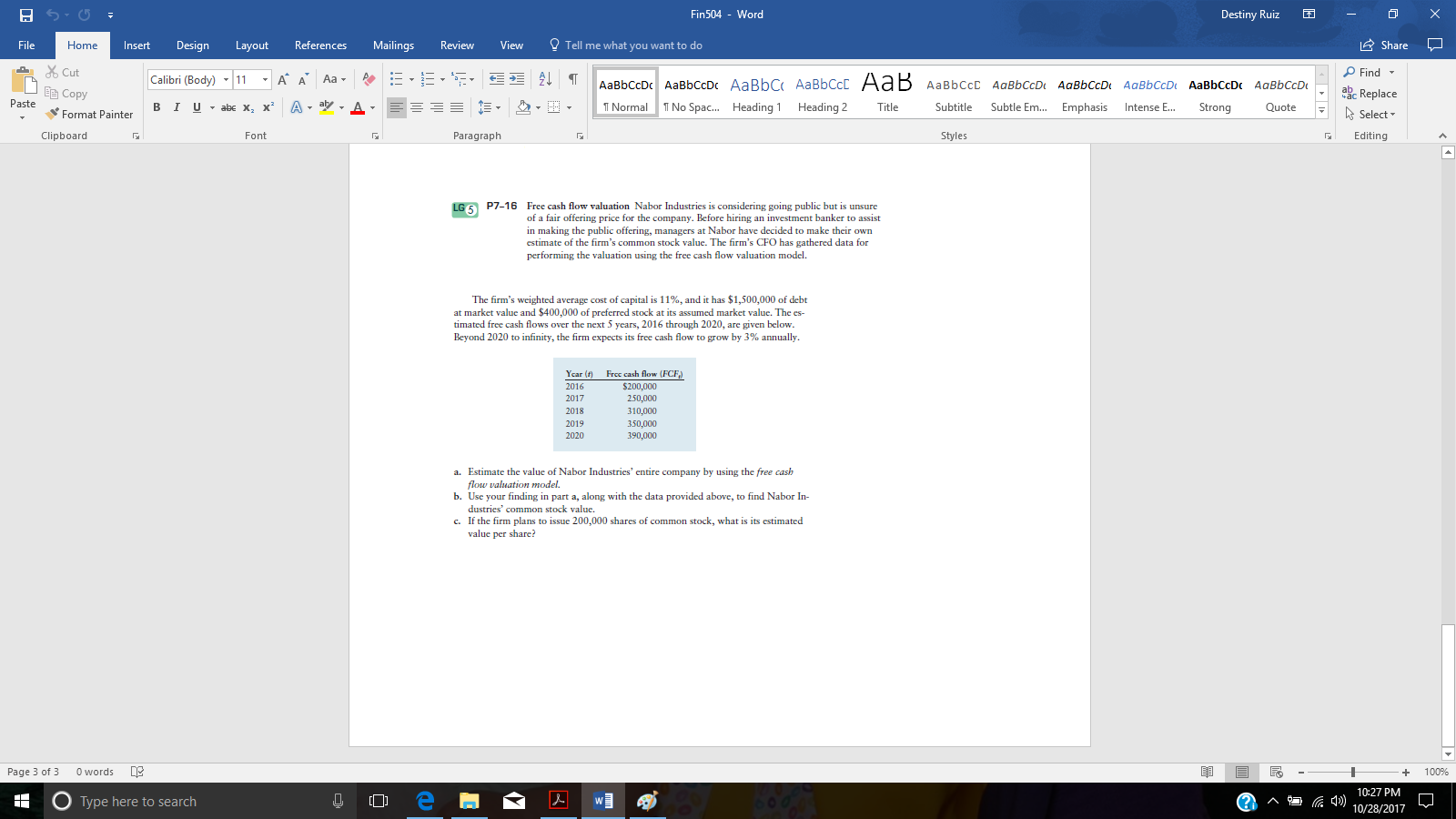This screenshot has width=1456, height=819.
Task: Toggle underline on selected text
Action: click(x=195, y=106)
